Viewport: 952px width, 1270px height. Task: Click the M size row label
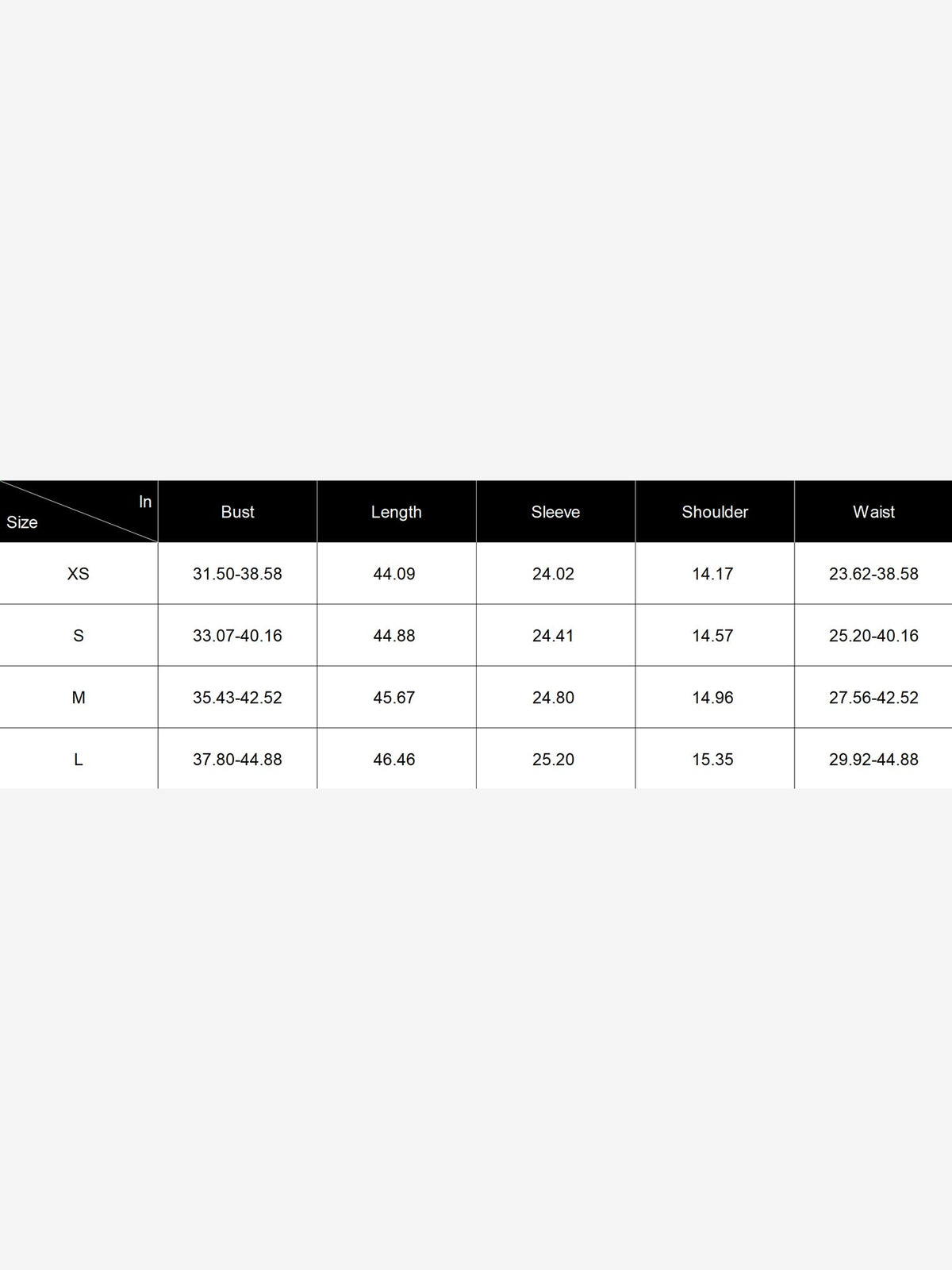[79, 697]
